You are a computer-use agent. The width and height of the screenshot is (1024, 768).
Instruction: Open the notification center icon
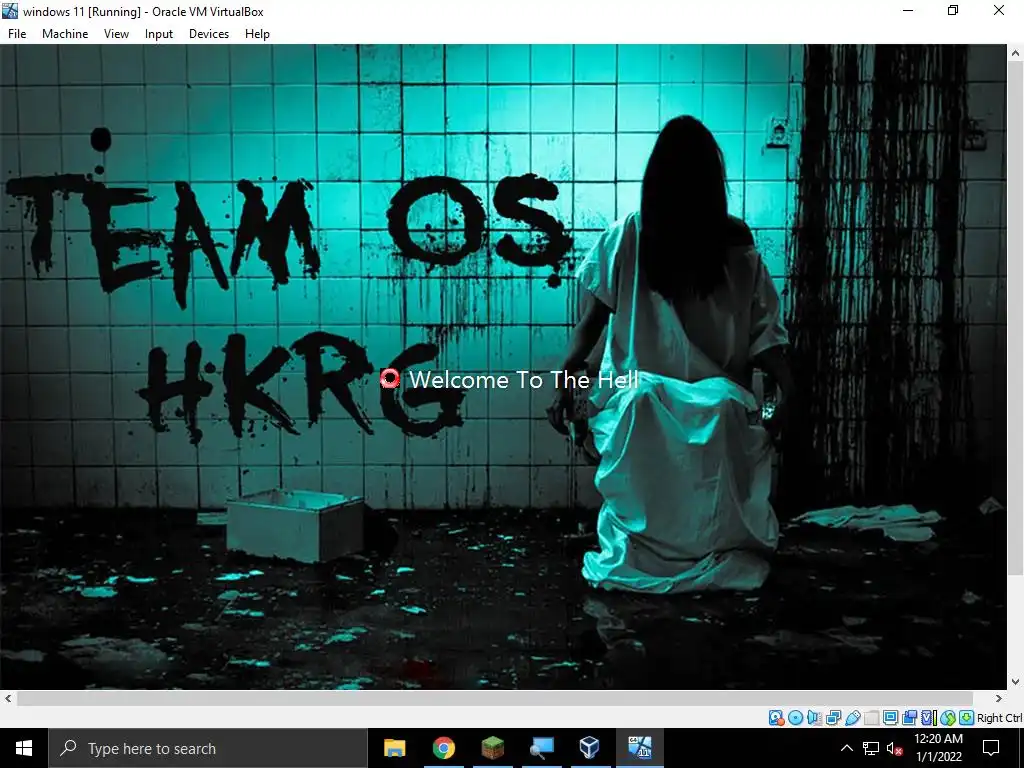tap(991, 748)
